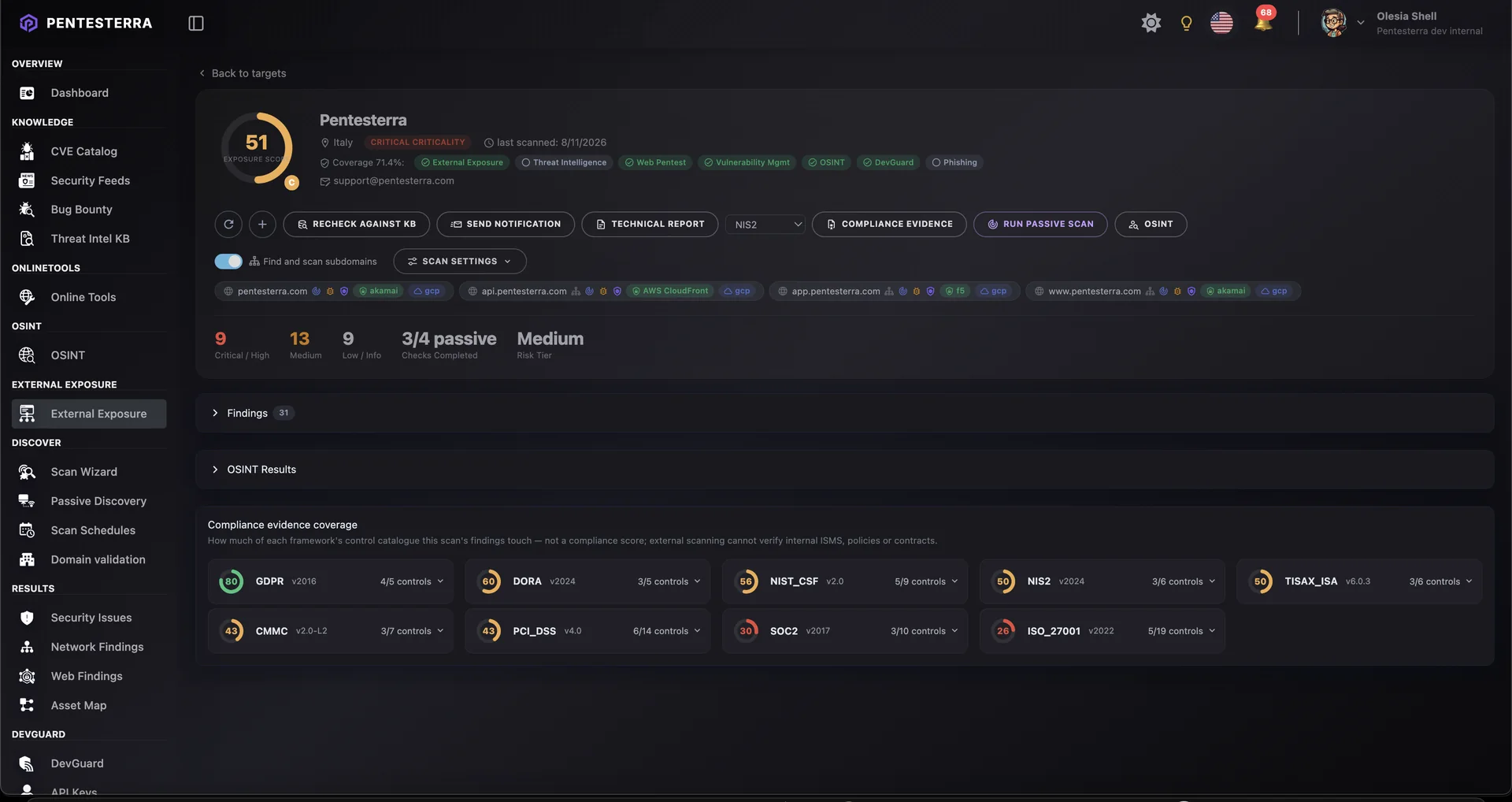Click DevGuard sidebar icon
This screenshot has width=1512, height=802.
27,763
